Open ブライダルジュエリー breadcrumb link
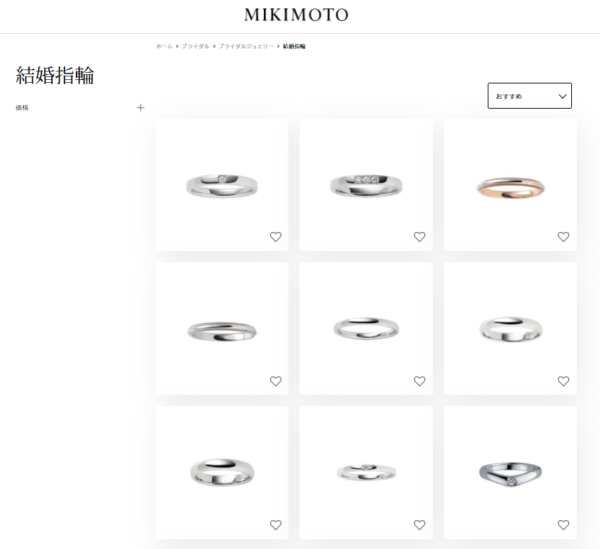Image resolution: width=600 pixels, height=549 pixels. (246, 46)
